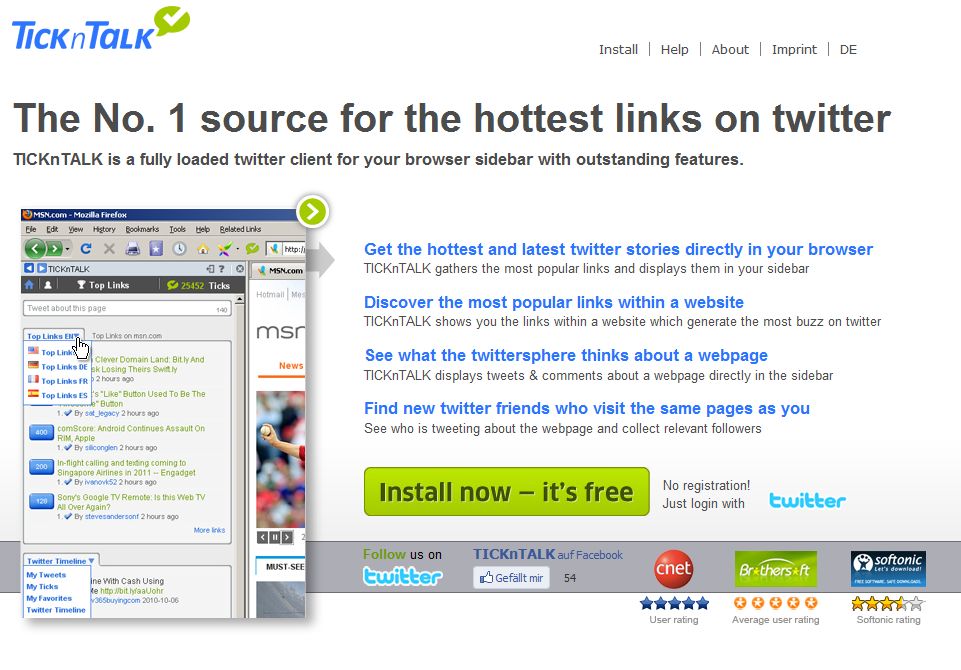Click the Follow us on twitter logo
This screenshot has height=670, width=961.
coord(403,576)
